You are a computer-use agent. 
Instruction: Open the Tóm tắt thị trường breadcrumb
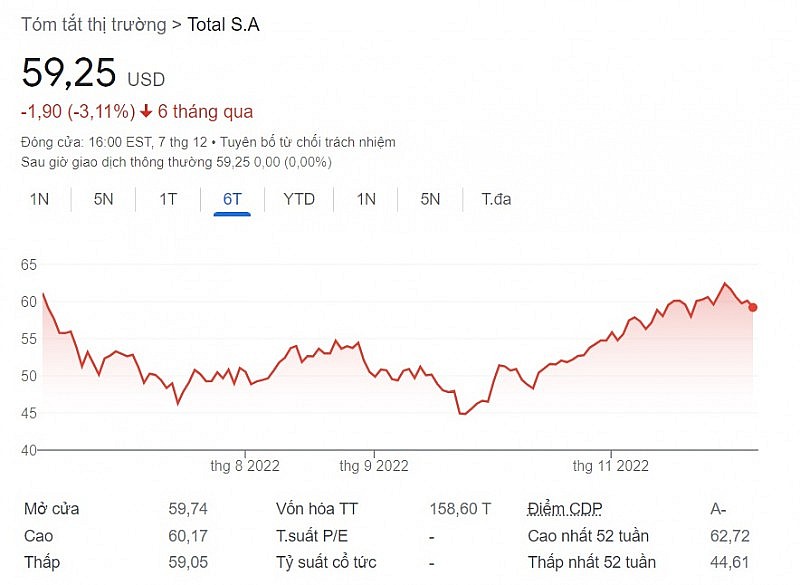click(93, 25)
